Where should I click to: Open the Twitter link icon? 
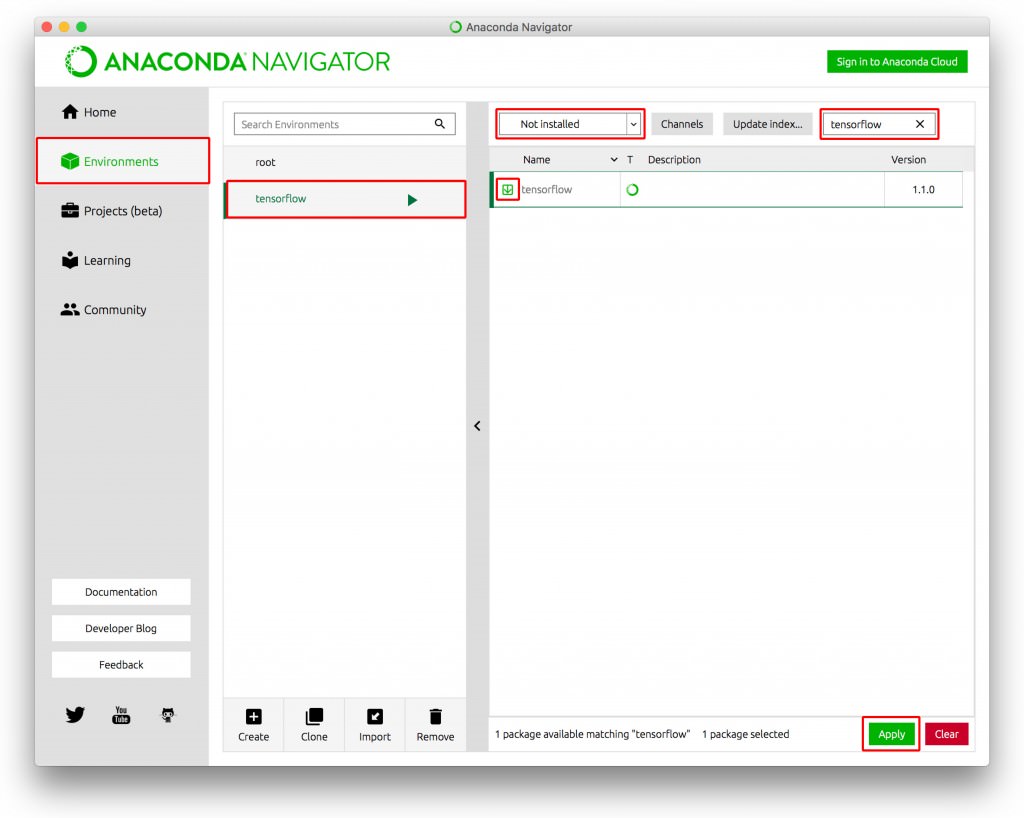pyautogui.click(x=75, y=715)
